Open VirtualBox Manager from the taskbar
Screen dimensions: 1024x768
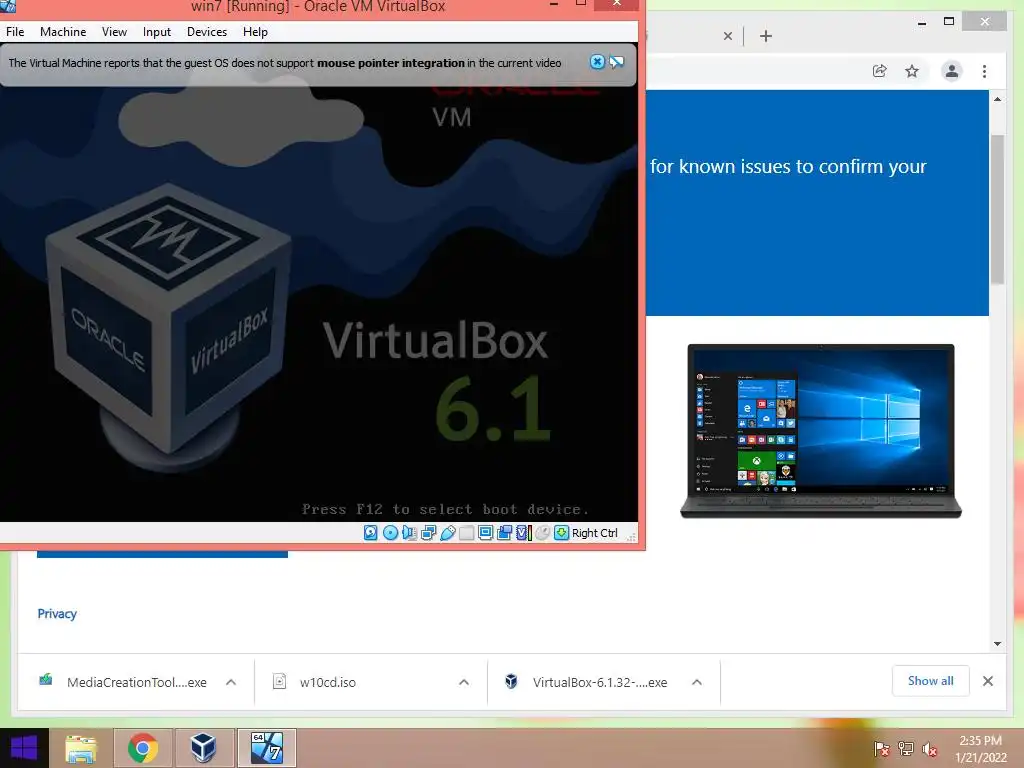point(203,748)
